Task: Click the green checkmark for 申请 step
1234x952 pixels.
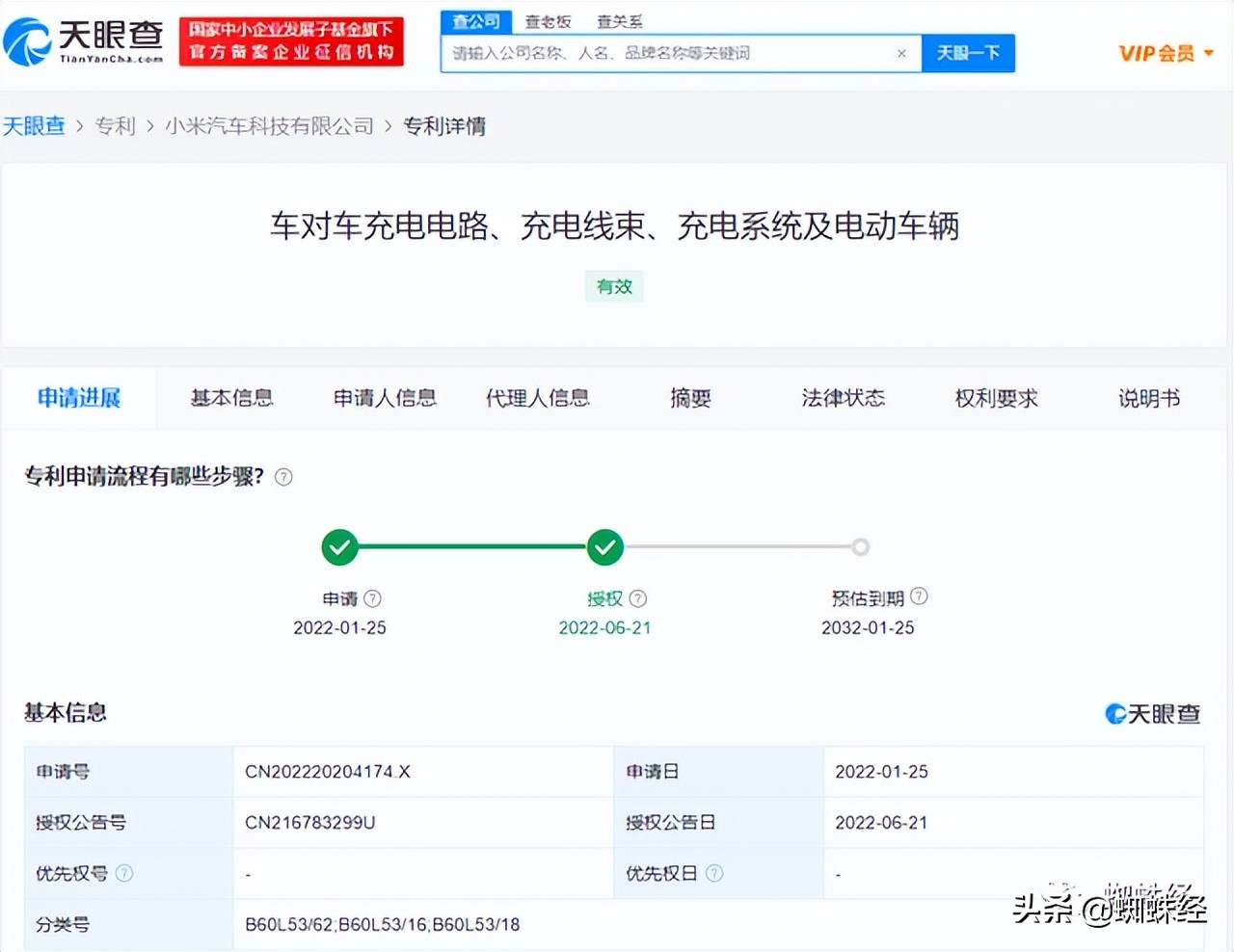Action: [339, 547]
